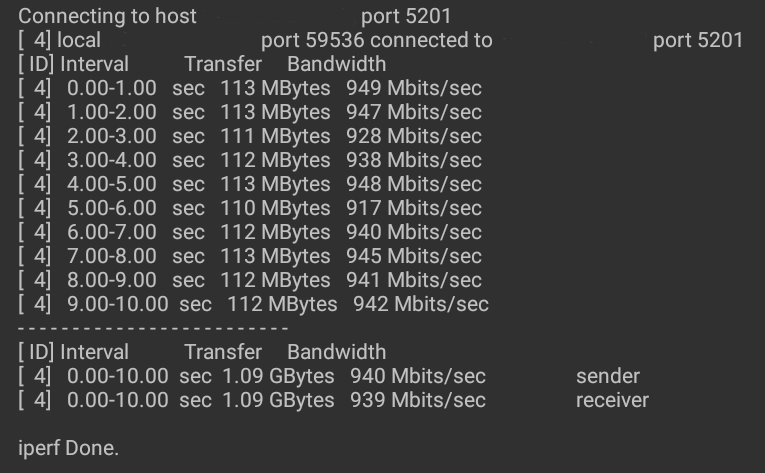
Task: Click the 'iperf Done.' message
Action: 68,448
